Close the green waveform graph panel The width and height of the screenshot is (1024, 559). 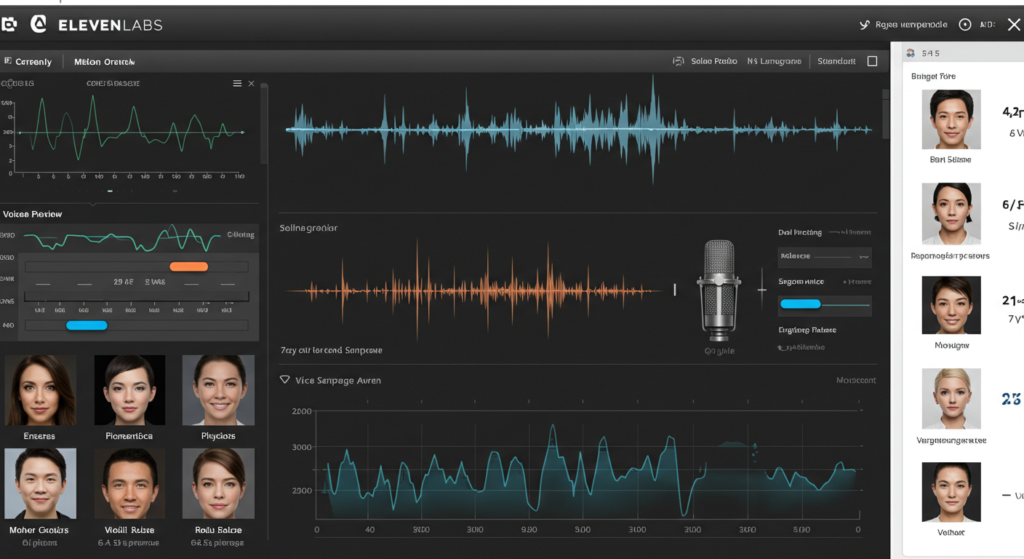point(251,84)
